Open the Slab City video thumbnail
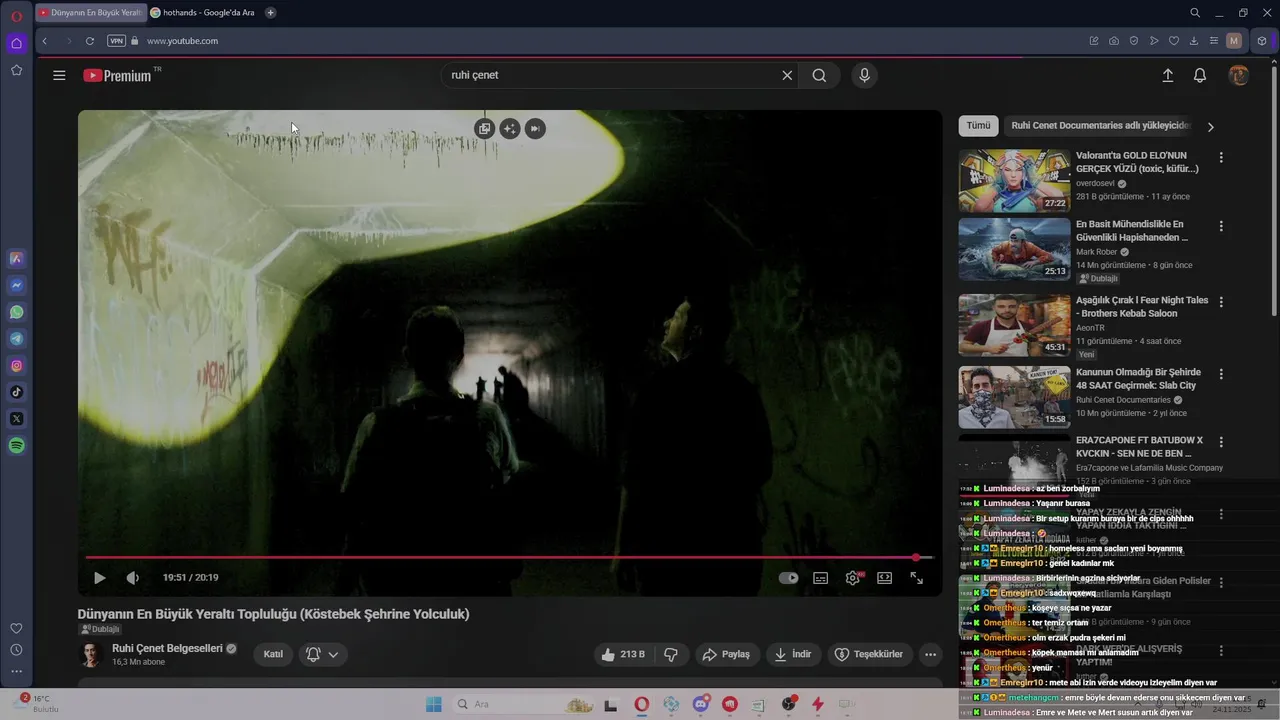 click(x=1014, y=397)
